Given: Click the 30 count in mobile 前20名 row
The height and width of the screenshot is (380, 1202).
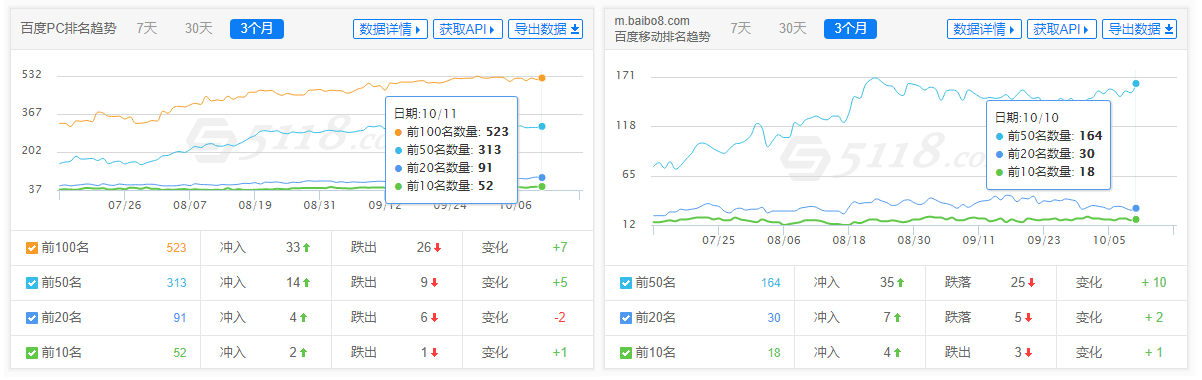Looking at the screenshot, I should [774, 318].
